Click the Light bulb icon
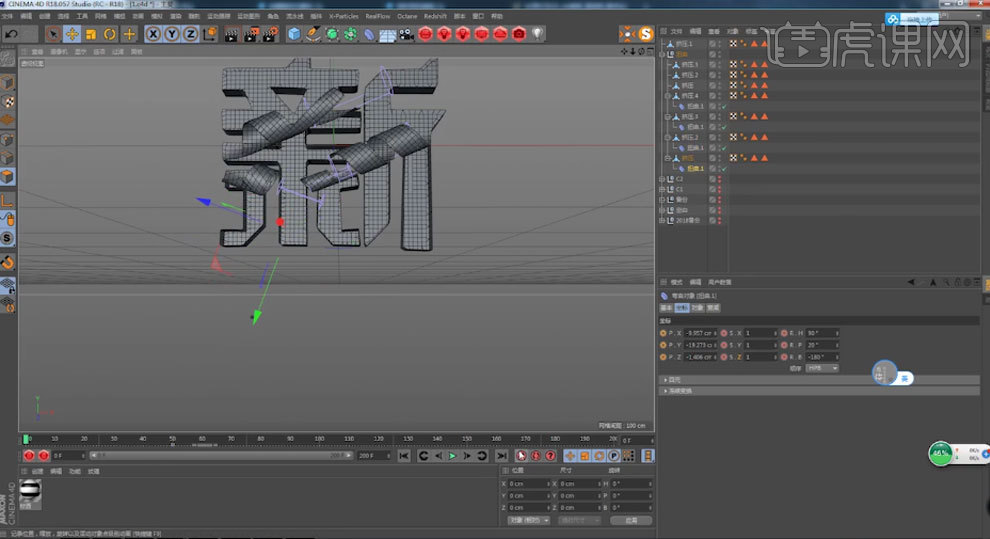990x539 pixels. 537,33
